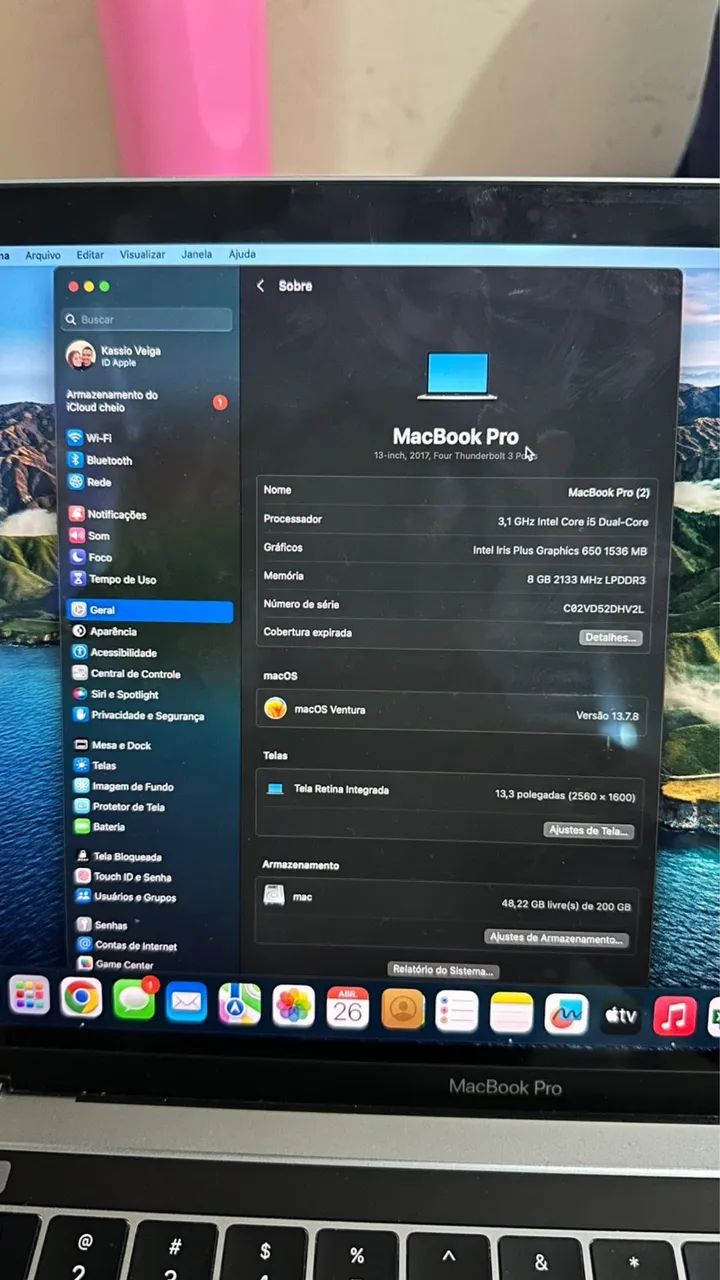The image size is (720, 1280).
Task: Open Mail app in the Dock
Action: point(187,1002)
